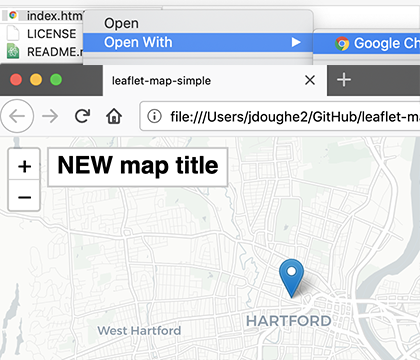Click the site info icon in address bar

coord(154,116)
